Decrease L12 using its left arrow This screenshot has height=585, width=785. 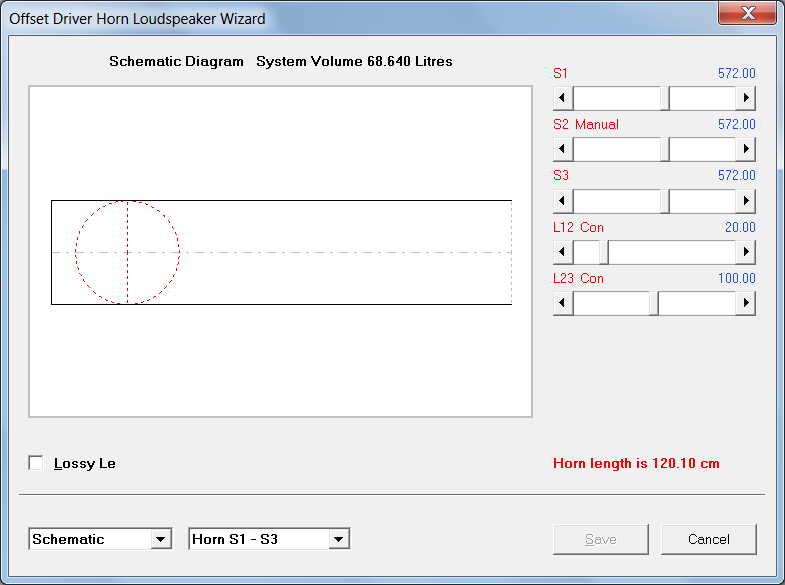[563, 252]
